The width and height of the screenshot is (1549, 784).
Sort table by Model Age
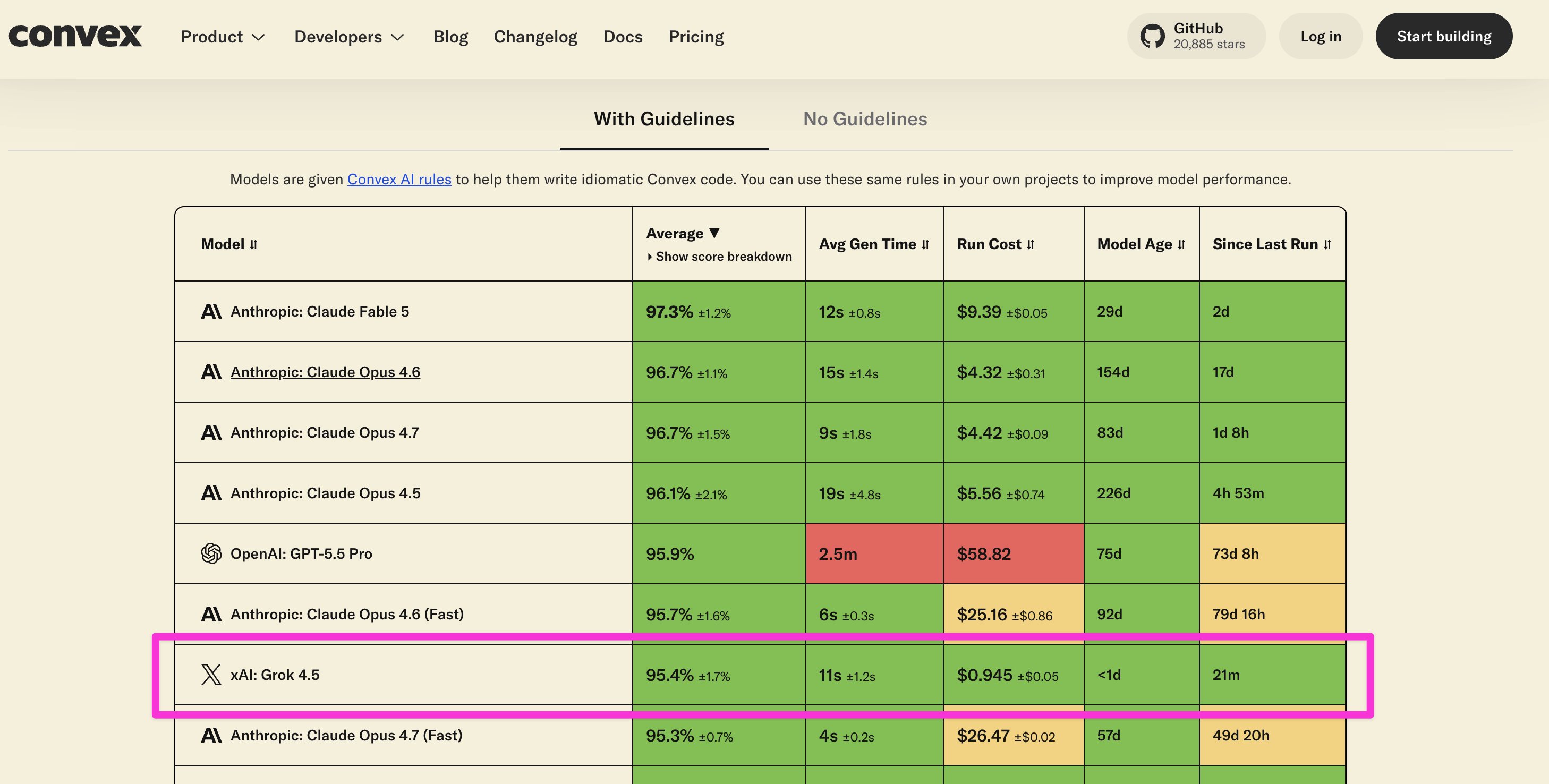[x=1141, y=244]
